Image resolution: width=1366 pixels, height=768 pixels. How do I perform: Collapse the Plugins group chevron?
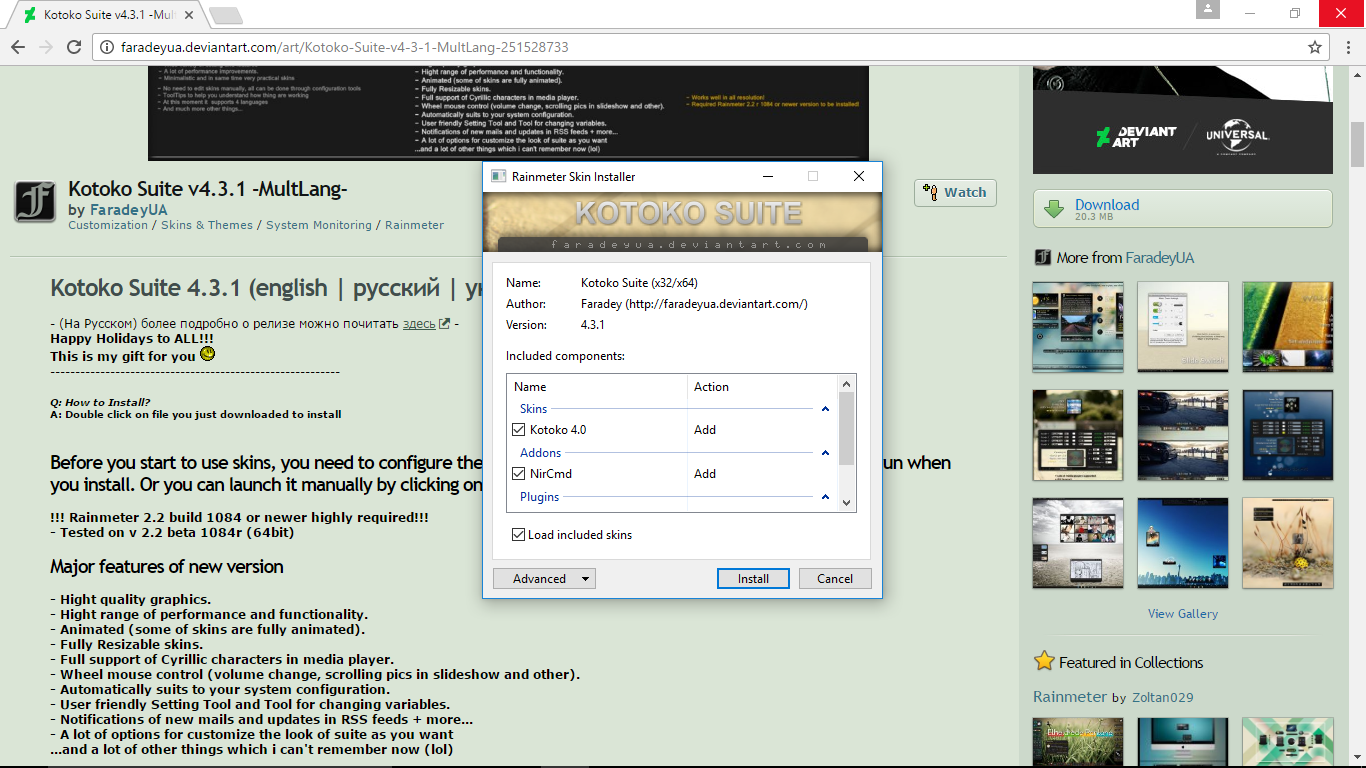coord(826,497)
